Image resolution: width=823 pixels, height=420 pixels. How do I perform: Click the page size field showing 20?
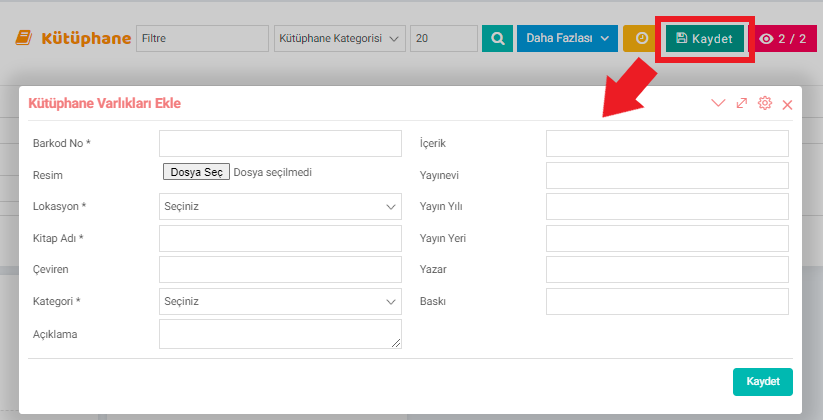click(444, 38)
